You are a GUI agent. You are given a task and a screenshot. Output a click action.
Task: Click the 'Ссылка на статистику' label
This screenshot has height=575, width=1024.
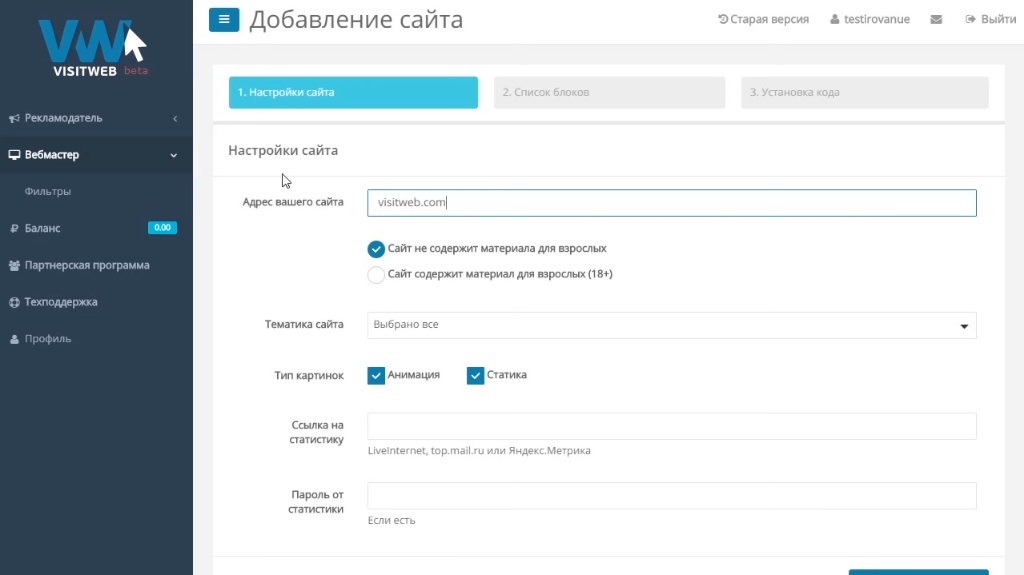click(317, 433)
